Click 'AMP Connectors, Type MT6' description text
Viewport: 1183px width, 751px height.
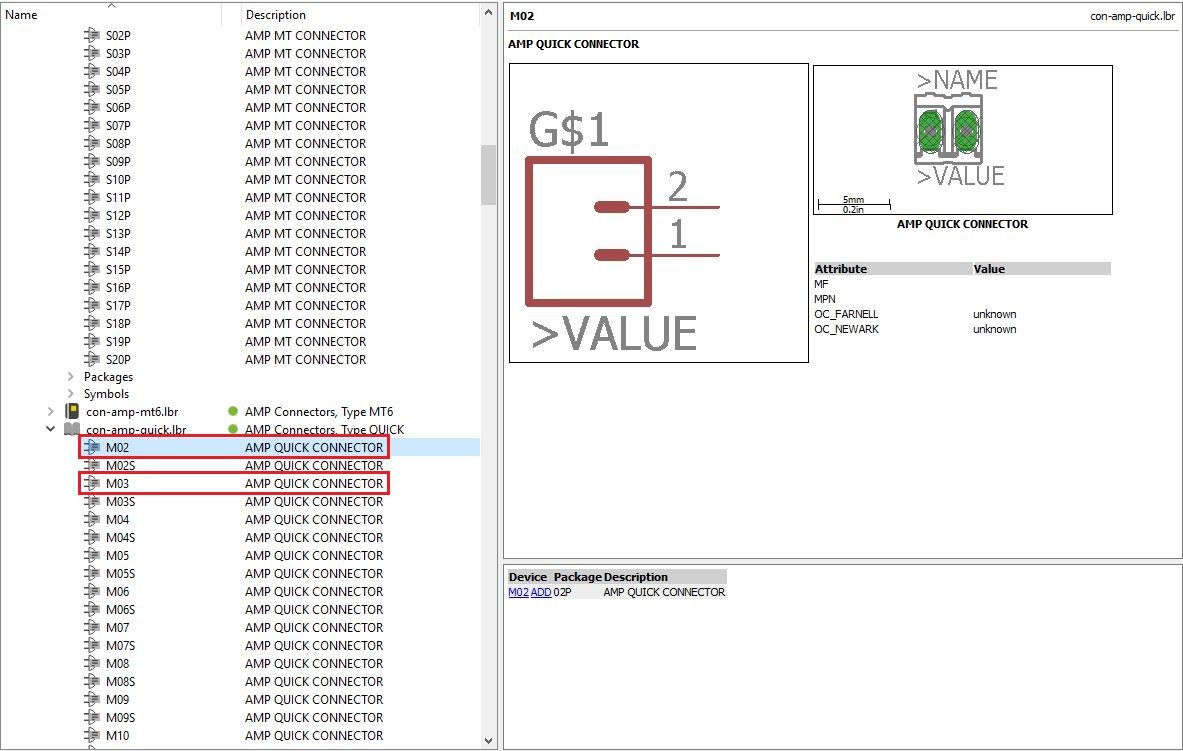(x=319, y=411)
